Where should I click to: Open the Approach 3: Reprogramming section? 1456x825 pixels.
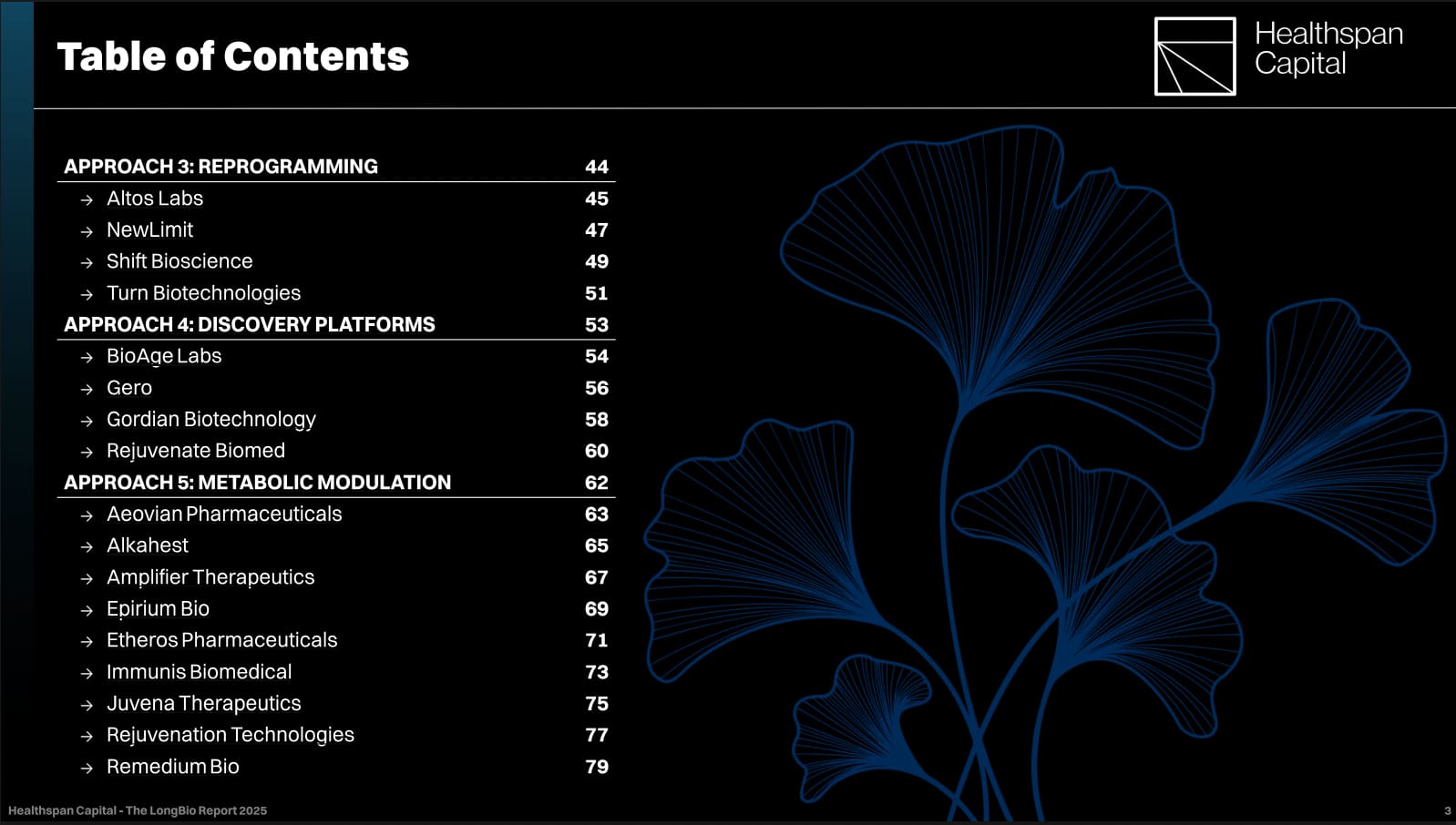(x=220, y=167)
